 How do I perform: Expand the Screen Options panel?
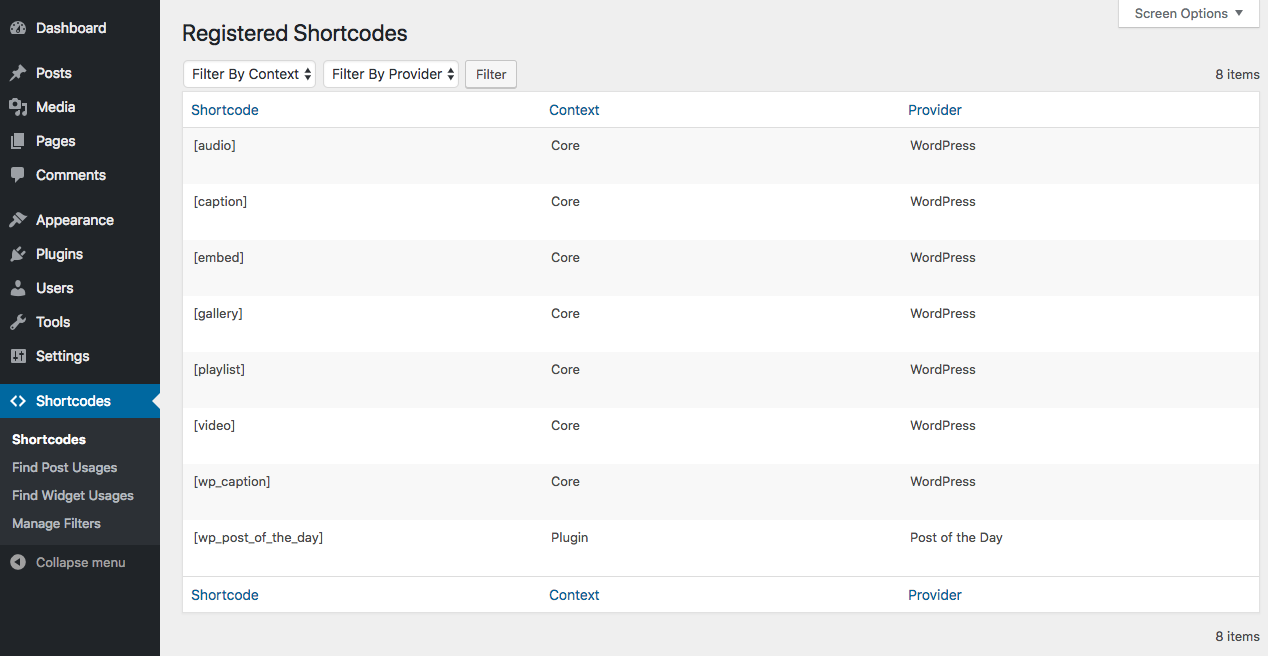(1189, 14)
